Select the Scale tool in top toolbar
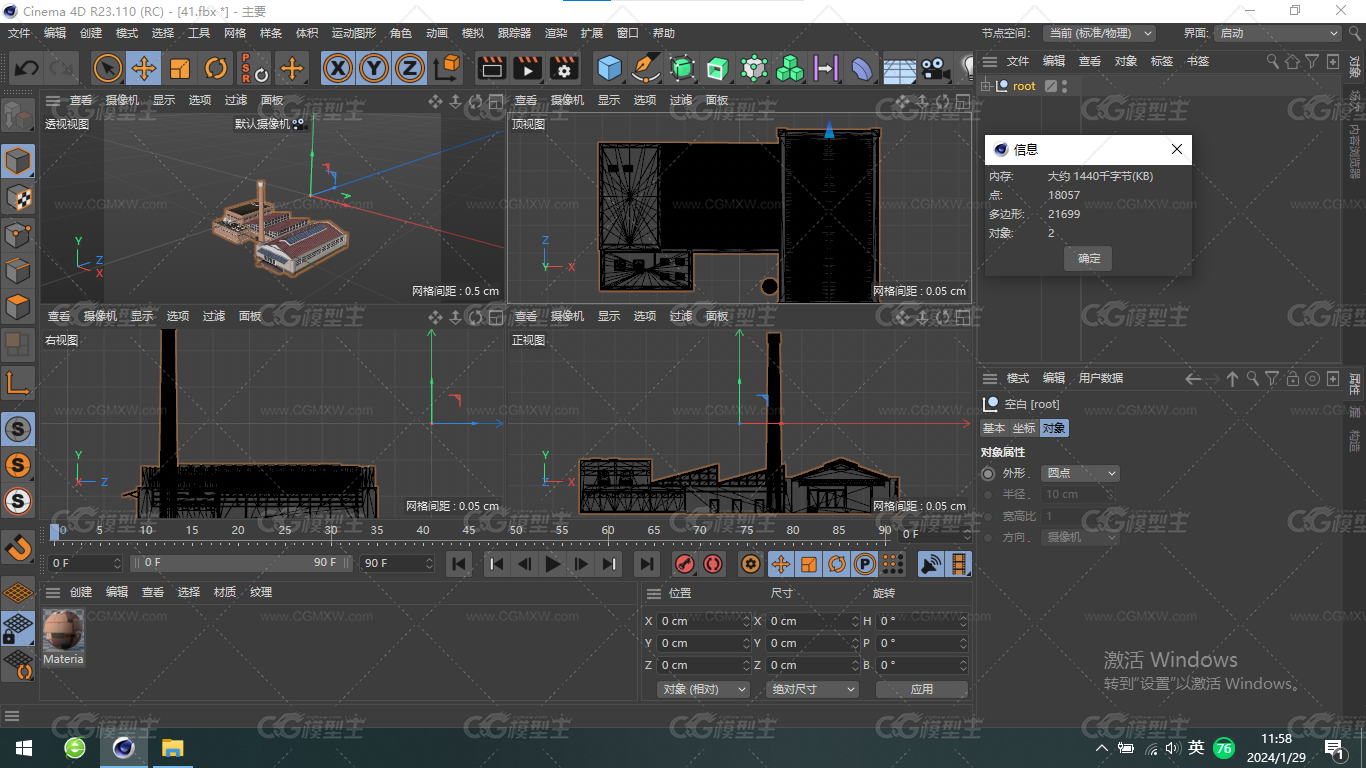This screenshot has width=1366, height=768. coord(180,68)
